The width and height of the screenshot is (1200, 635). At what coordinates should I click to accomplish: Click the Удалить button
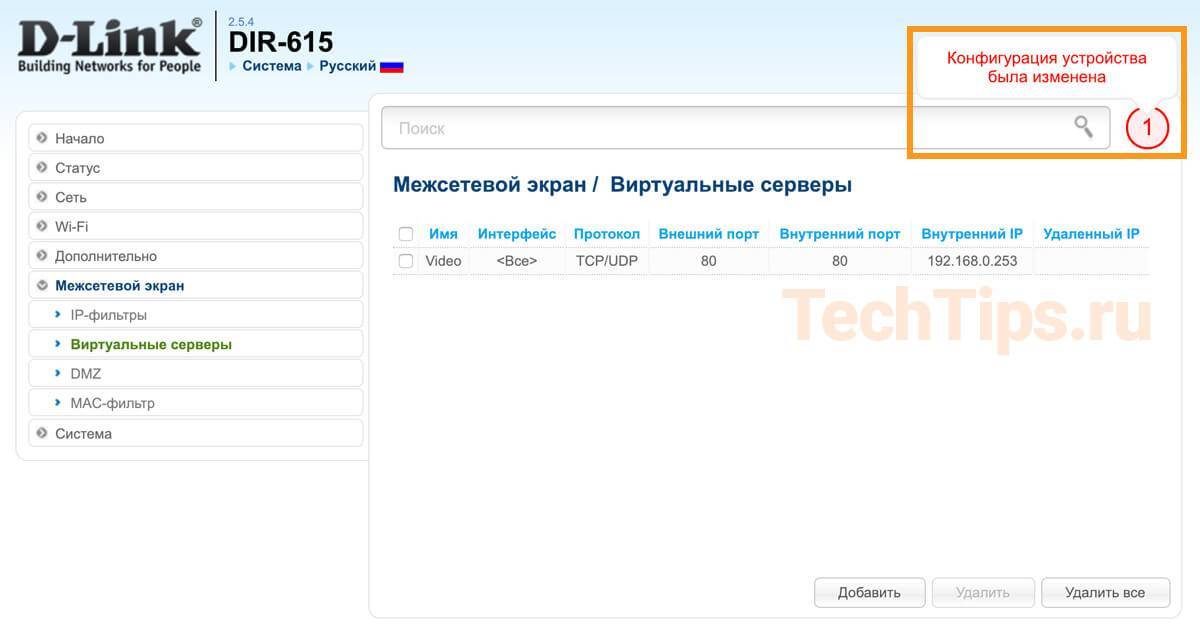(982, 592)
